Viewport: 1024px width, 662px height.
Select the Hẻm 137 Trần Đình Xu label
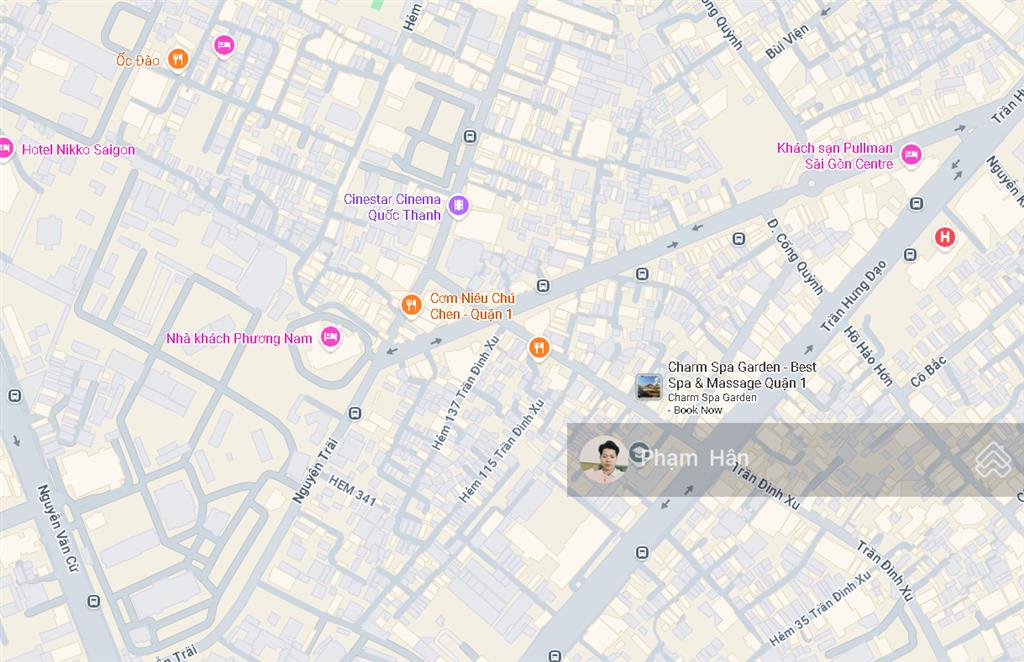tap(466, 393)
